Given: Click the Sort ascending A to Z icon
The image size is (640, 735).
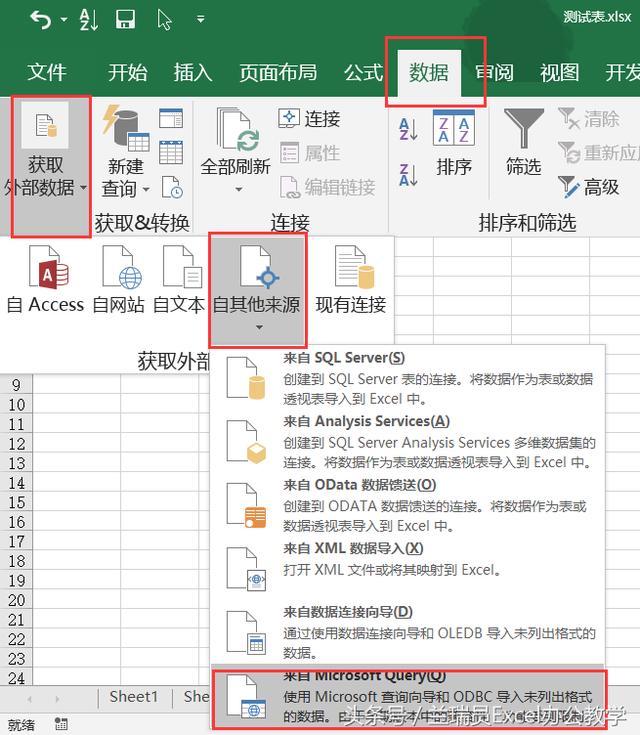Looking at the screenshot, I should [x=408, y=129].
